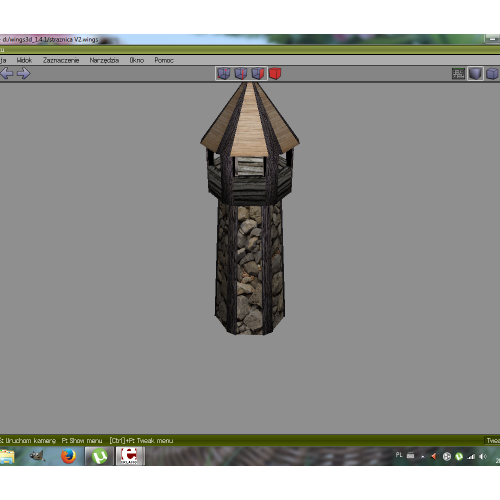The height and width of the screenshot is (500, 500).
Task: Open the Zaznaczenie menu
Action: [x=61, y=60]
